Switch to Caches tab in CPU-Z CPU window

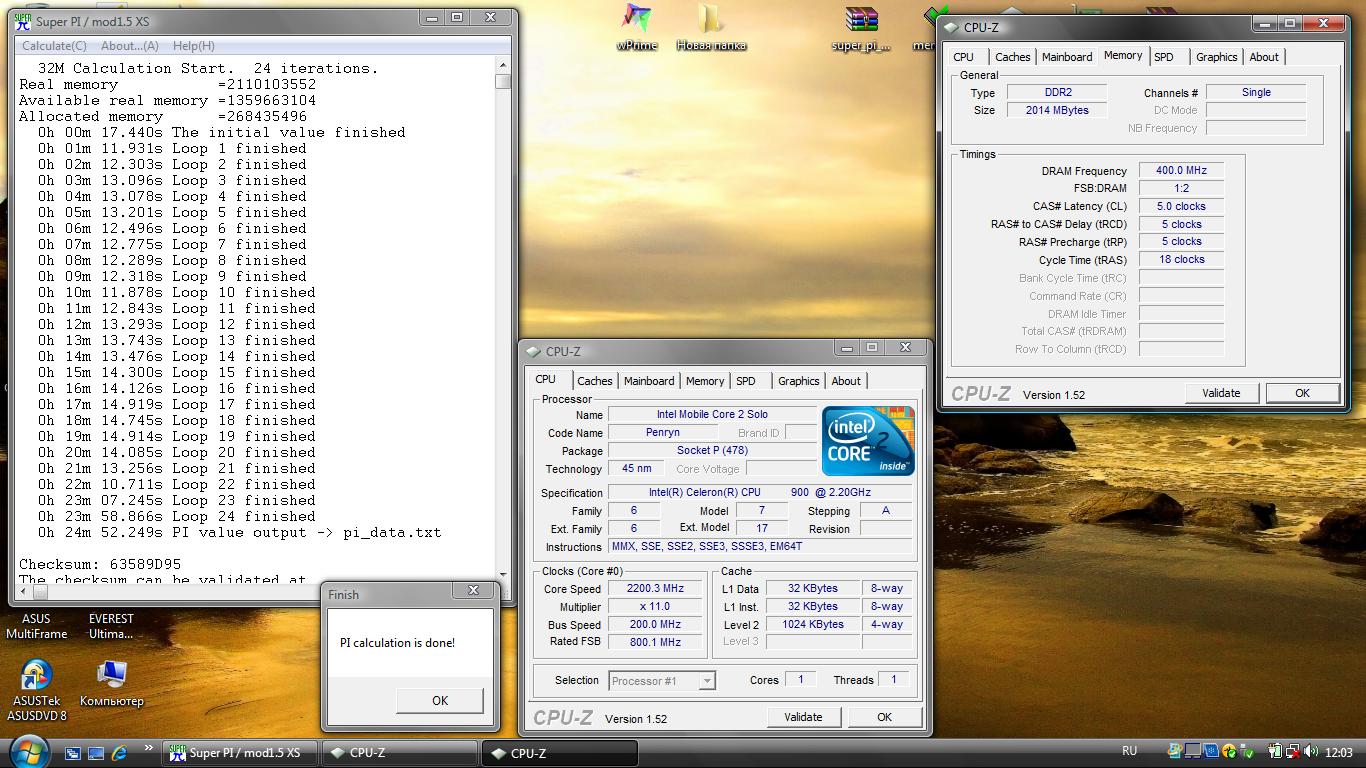coord(595,381)
